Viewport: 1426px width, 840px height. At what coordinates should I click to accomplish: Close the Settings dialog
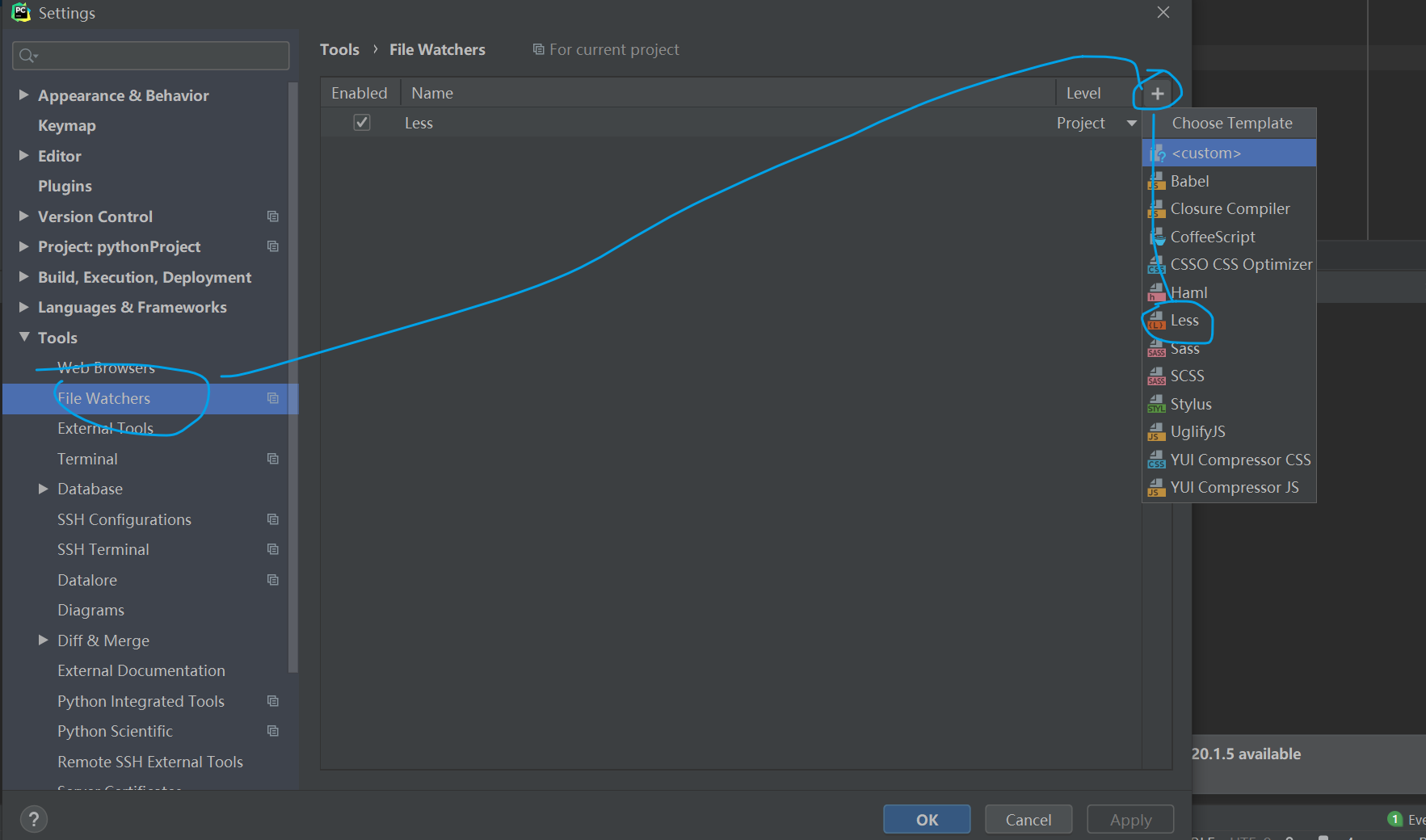pos(1163,12)
